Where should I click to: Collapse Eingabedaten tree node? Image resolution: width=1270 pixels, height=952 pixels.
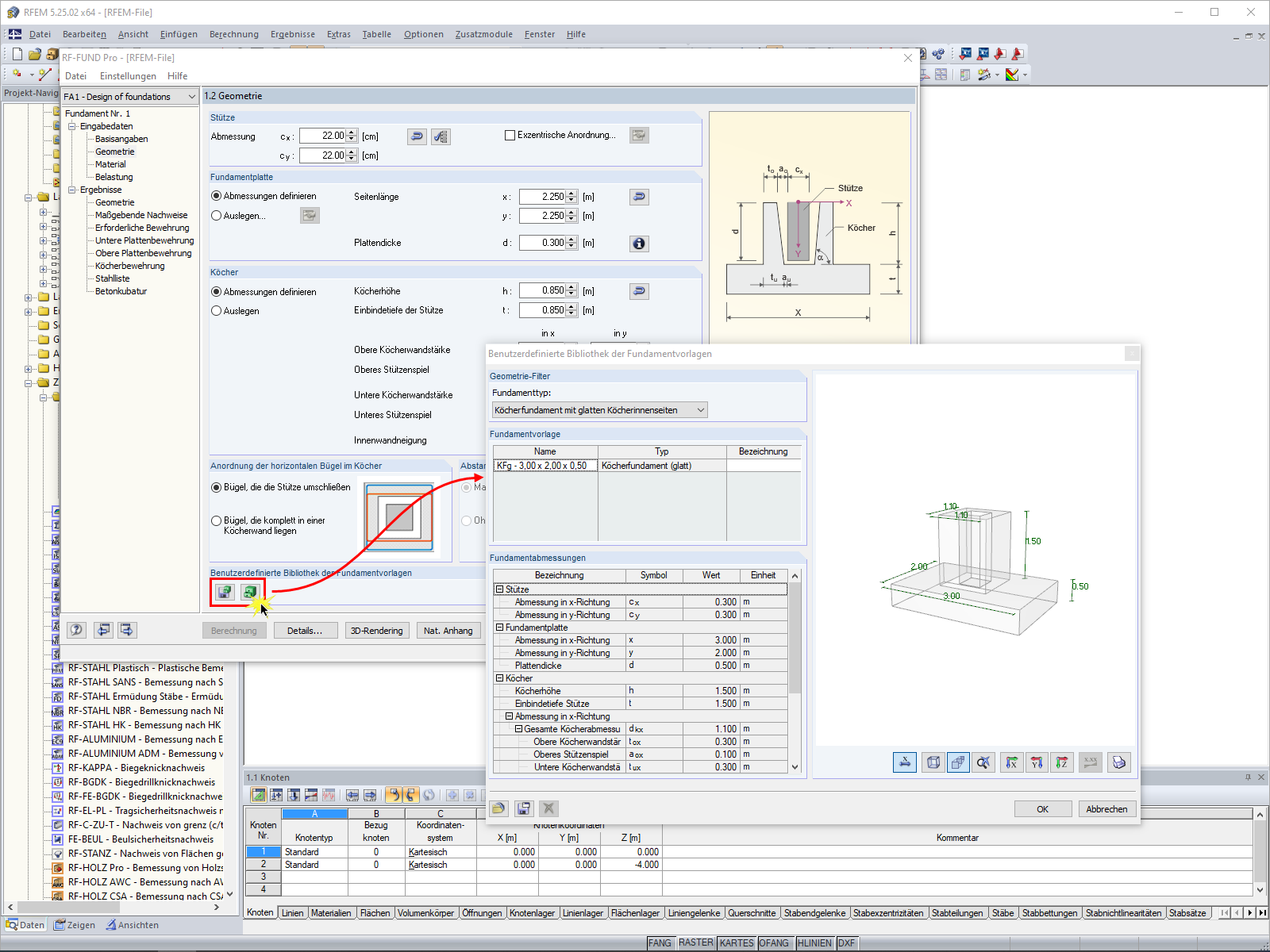72,126
